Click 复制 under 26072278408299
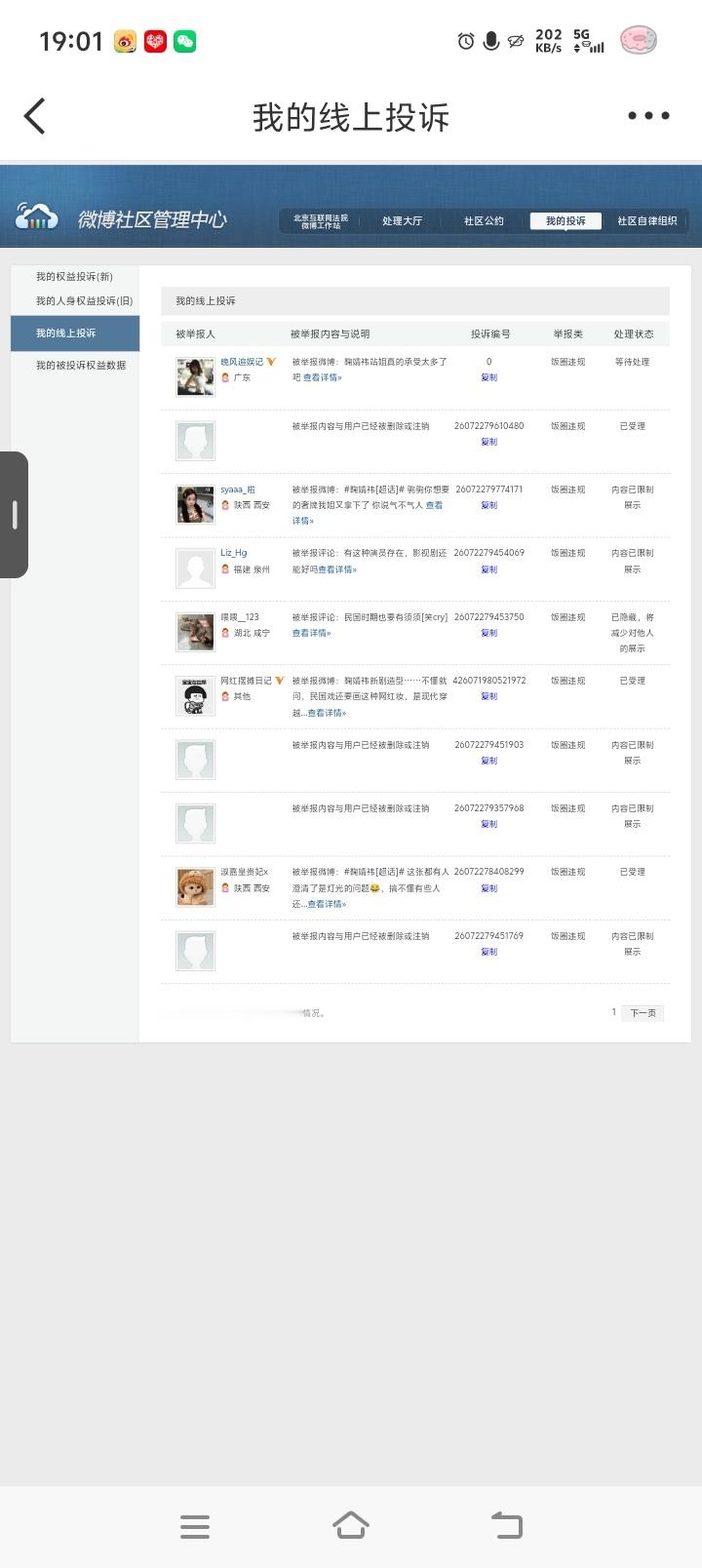 coord(489,888)
